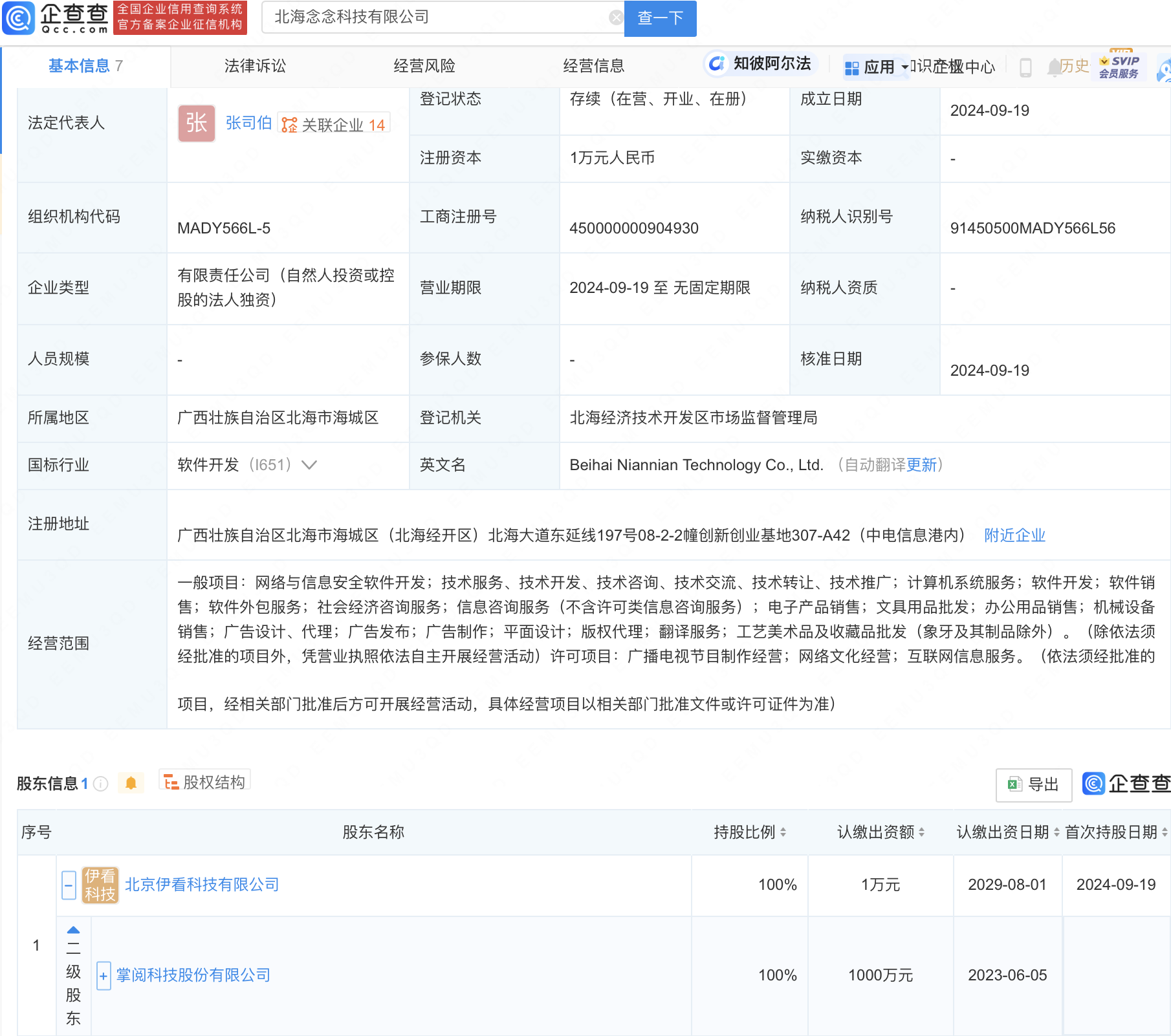Clear the search box with the X icon

point(616,17)
